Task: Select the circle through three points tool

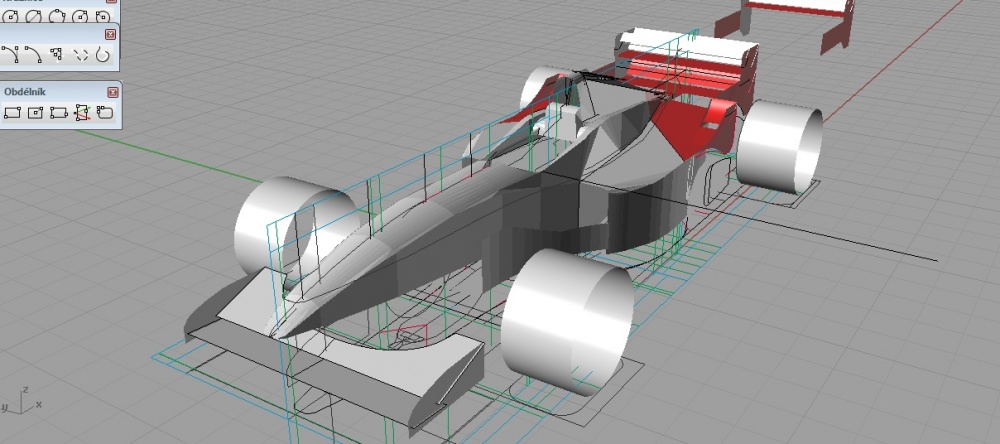Action: pyautogui.click(x=57, y=16)
